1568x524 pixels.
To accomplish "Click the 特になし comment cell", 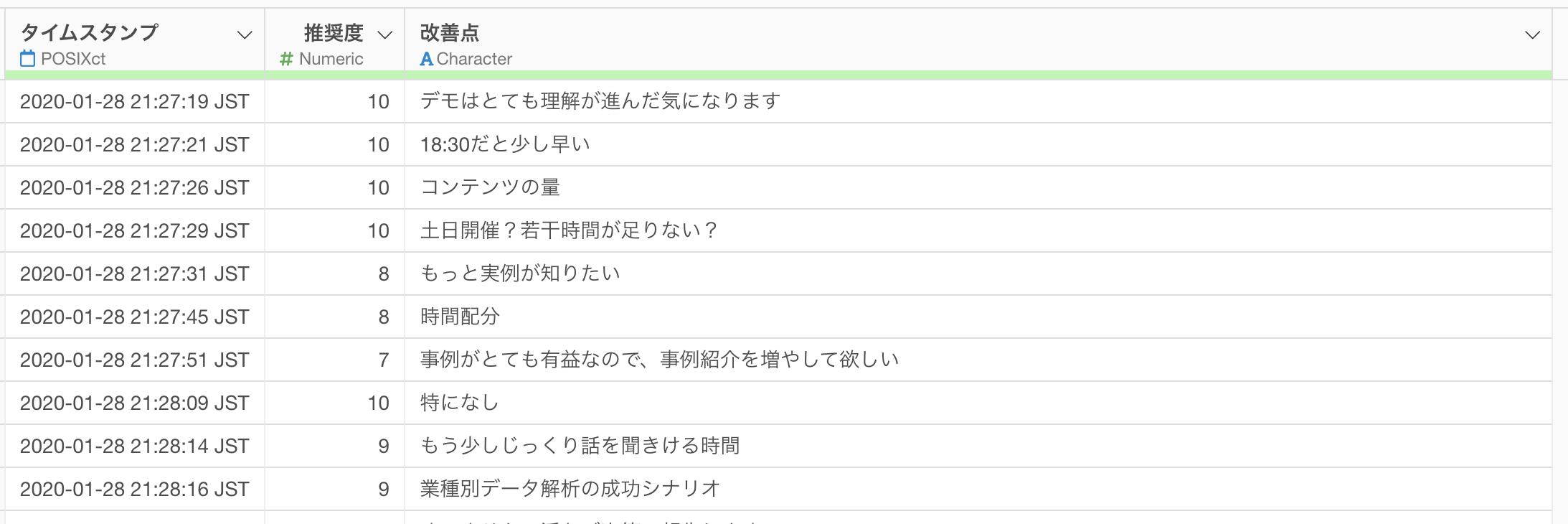I will [978, 403].
